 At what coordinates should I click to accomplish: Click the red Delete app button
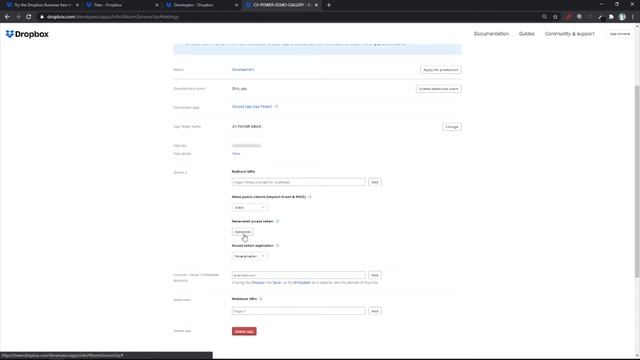pyautogui.click(x=244, y=331)
